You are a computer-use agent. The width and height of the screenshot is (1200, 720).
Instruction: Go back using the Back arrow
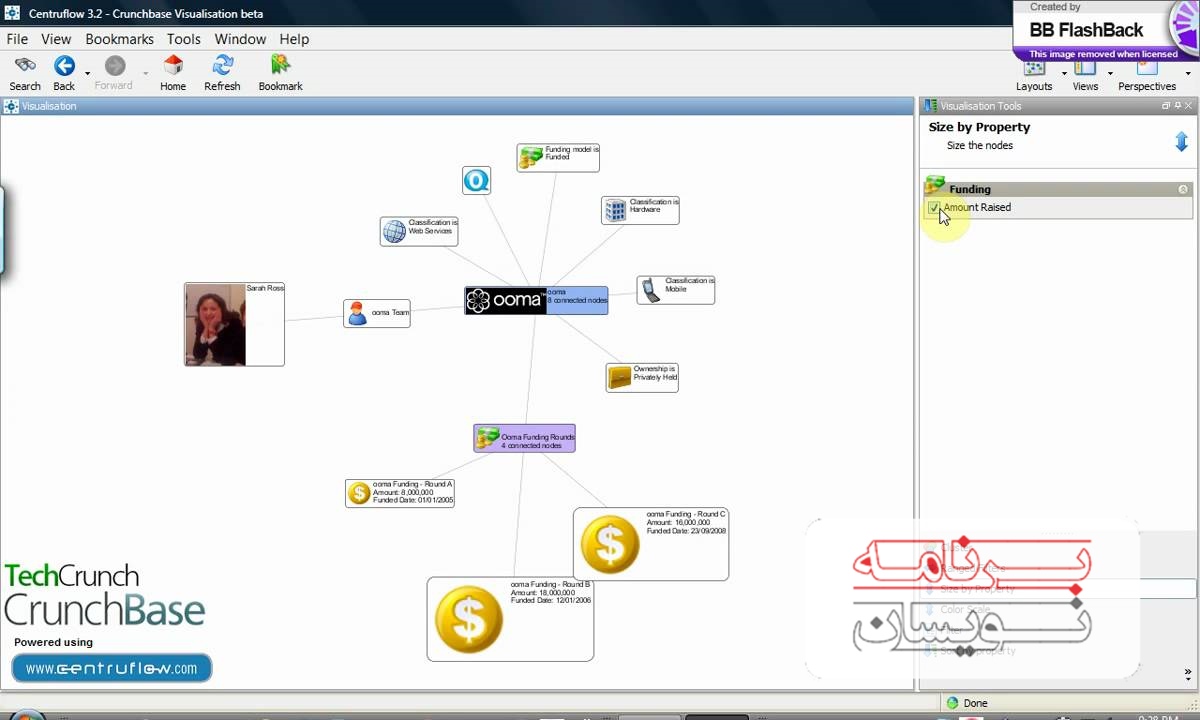click(x=64, y=66)
